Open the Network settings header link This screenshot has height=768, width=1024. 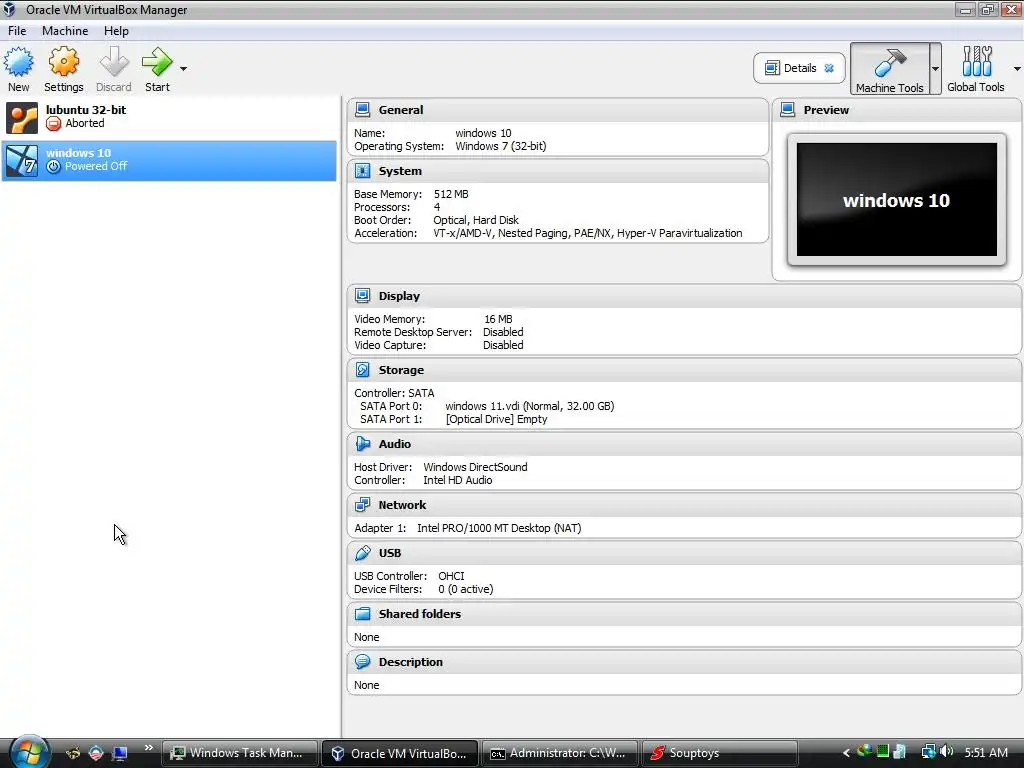(402, 505)
